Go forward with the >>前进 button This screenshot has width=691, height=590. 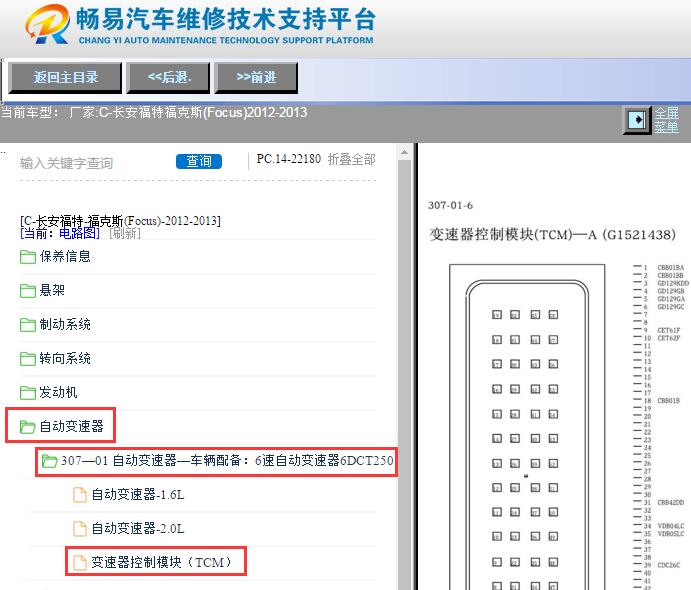click(x=256, y=78)
